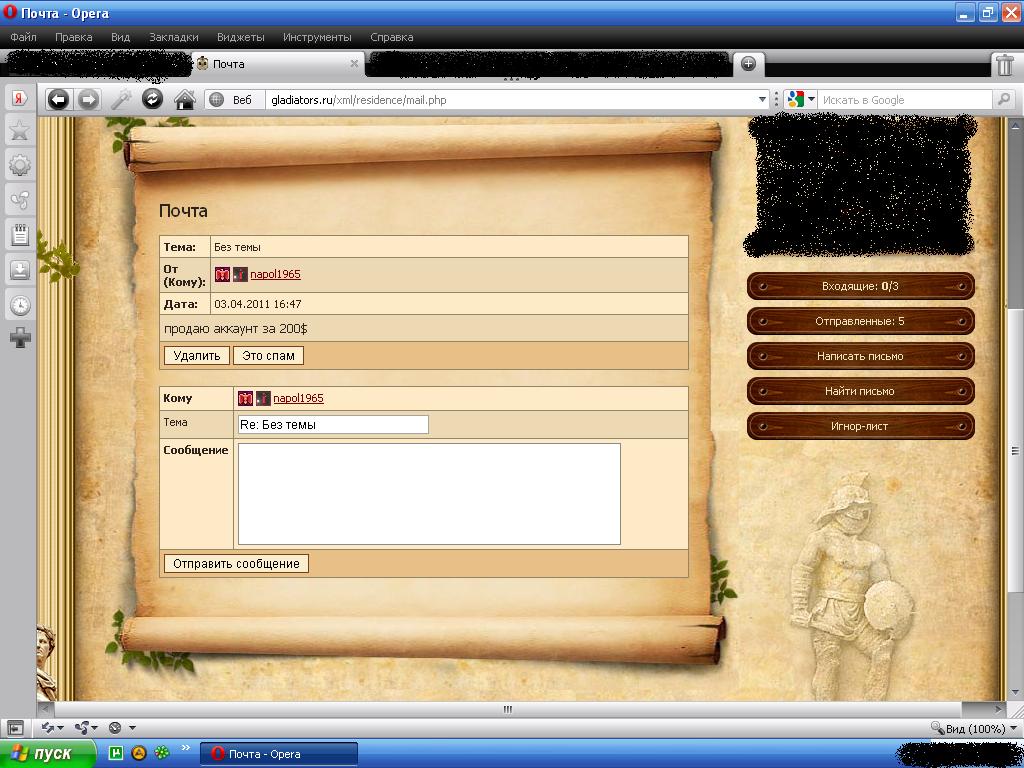This screenshot has height=768, width=1024.
Task: Open the Notes panel in sidebar
Action: click(x=19, y=235)
